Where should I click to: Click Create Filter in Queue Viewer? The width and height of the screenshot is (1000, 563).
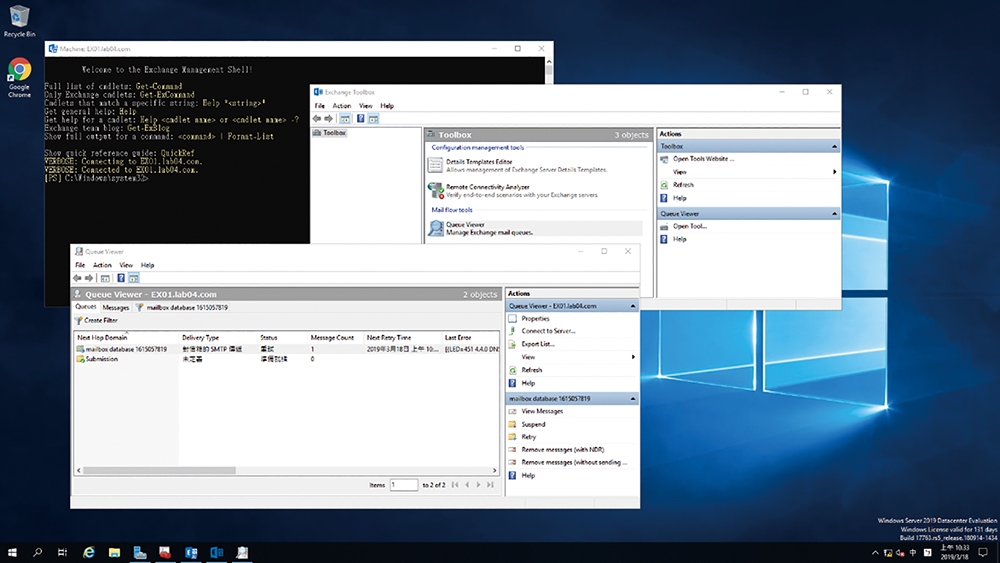96,320
